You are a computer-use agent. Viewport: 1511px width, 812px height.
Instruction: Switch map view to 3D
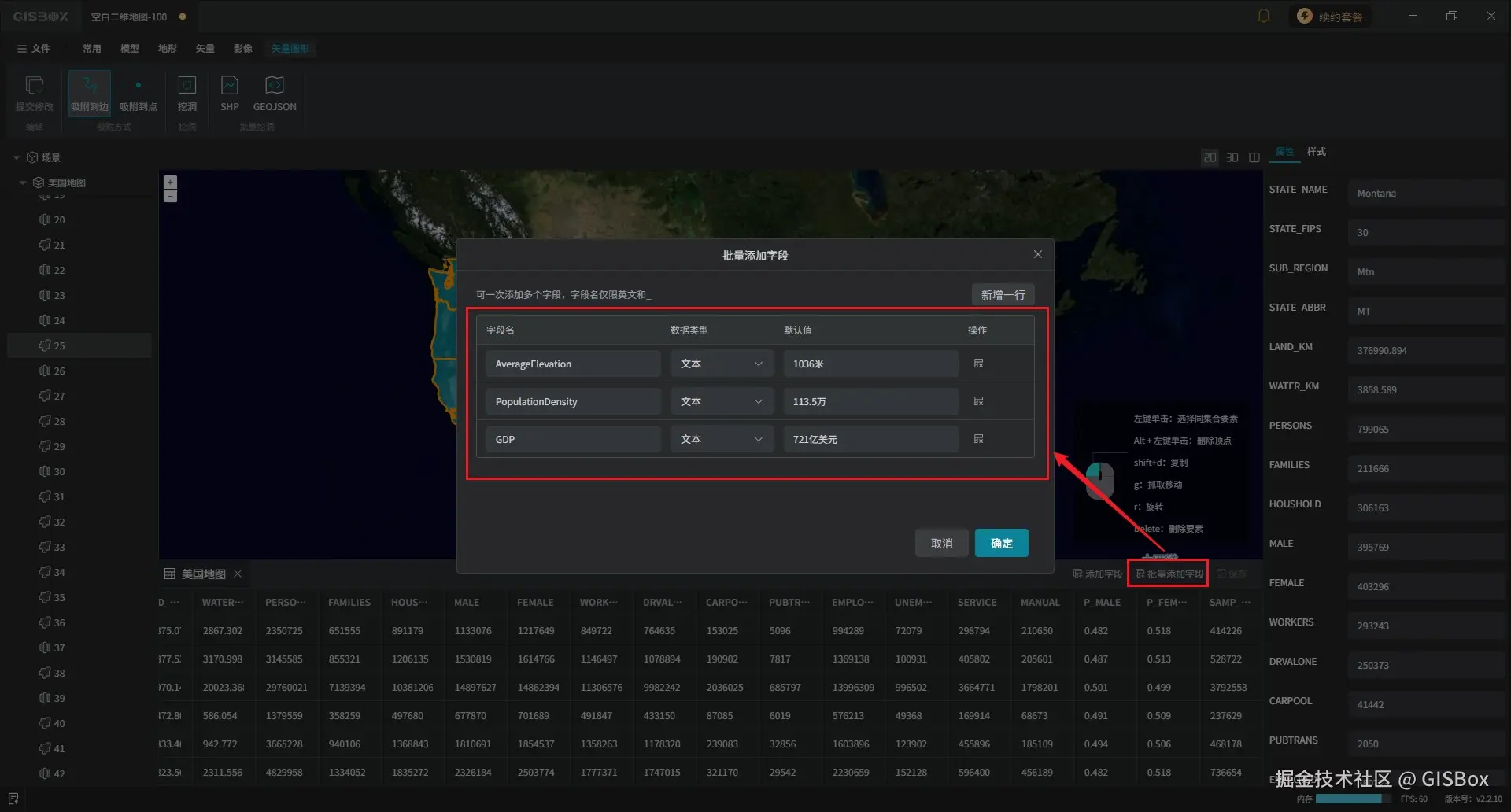tap(1232, 157)
